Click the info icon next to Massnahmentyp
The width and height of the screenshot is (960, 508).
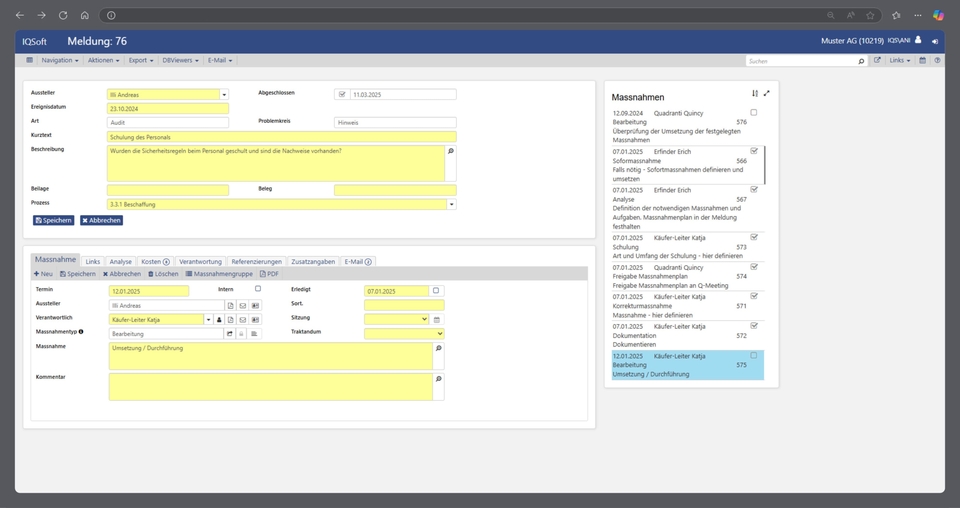click(x=81, y=332)
